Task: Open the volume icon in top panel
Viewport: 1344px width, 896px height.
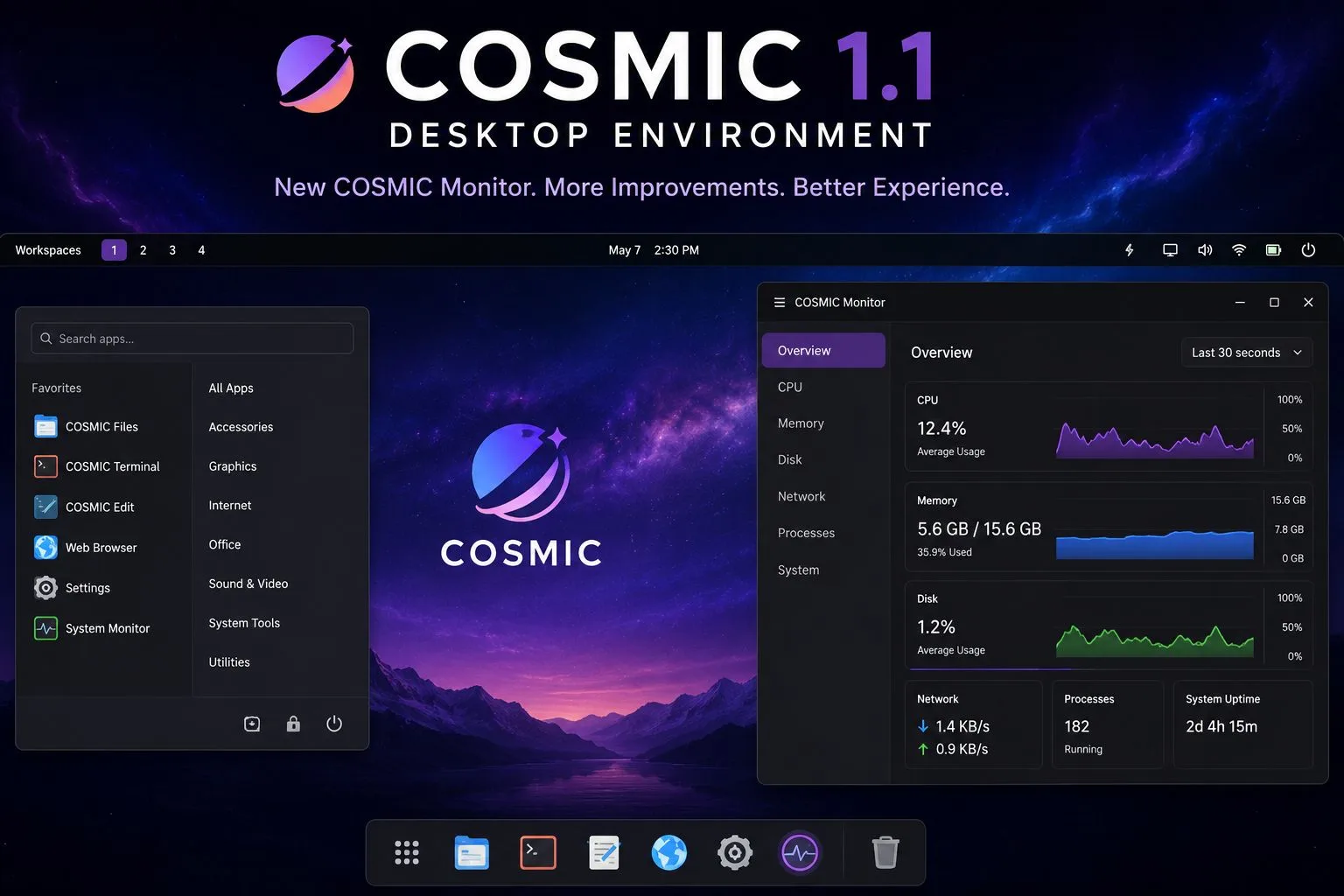Action: [x=1205, y=250]
